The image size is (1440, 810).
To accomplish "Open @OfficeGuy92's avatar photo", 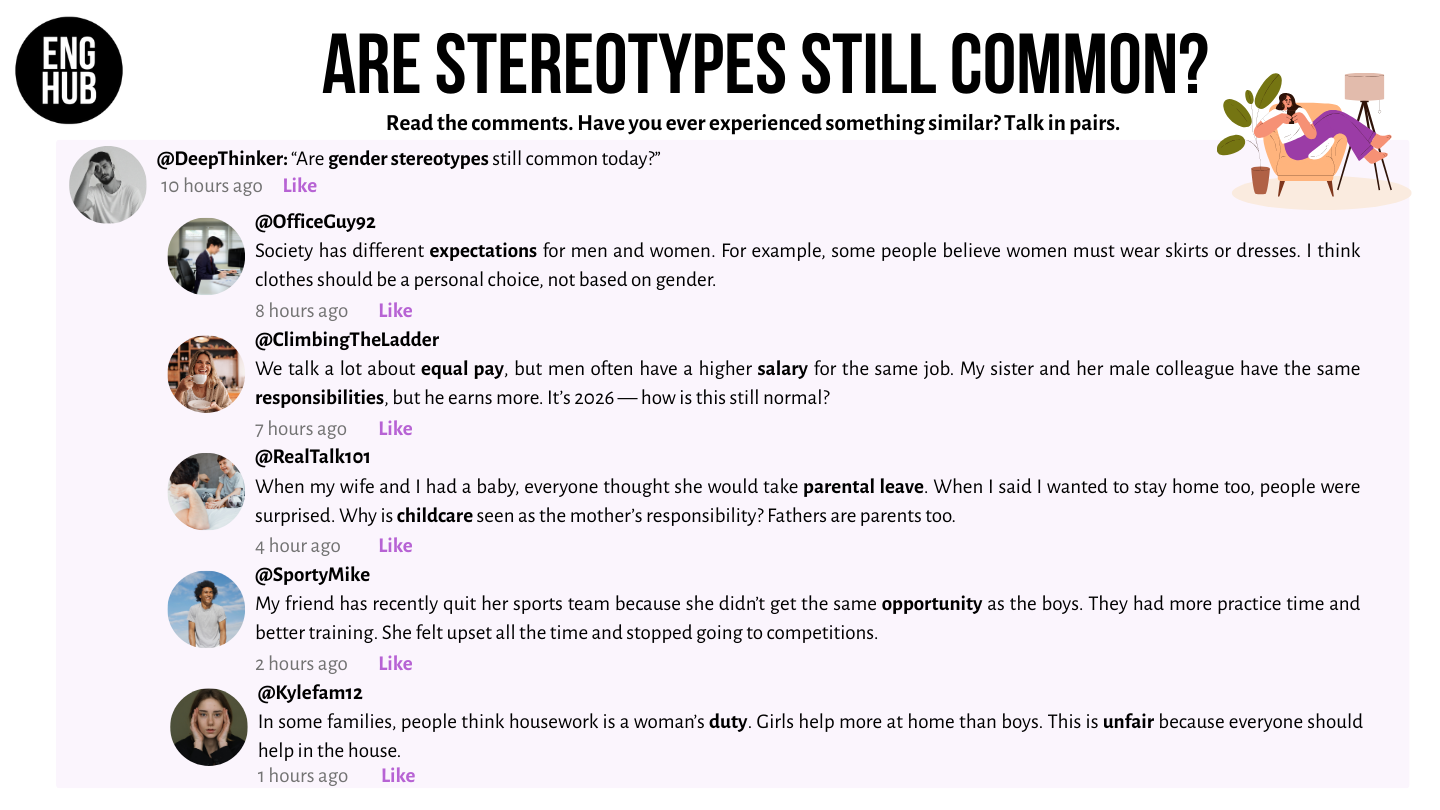I will coord(206,256).
